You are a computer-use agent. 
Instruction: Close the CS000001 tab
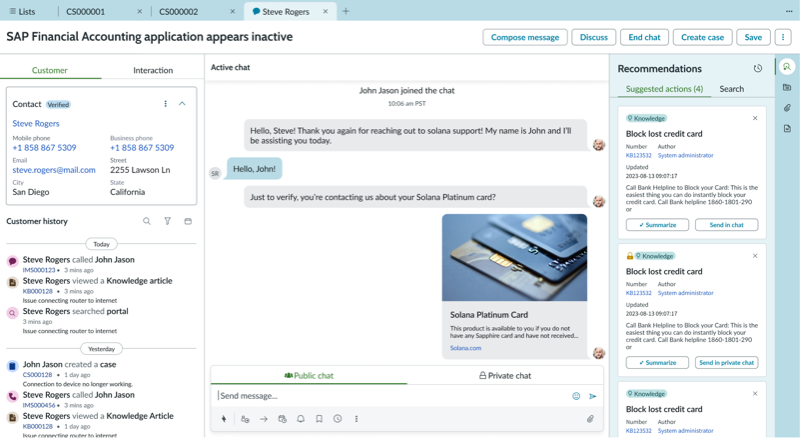[139, 11]
